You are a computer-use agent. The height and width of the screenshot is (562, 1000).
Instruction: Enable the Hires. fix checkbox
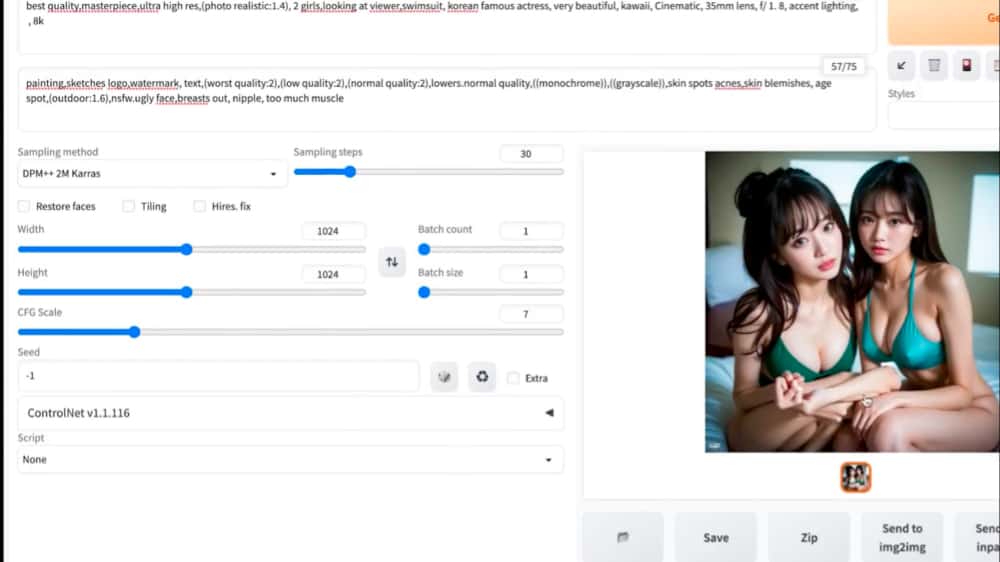coord(200,206)
